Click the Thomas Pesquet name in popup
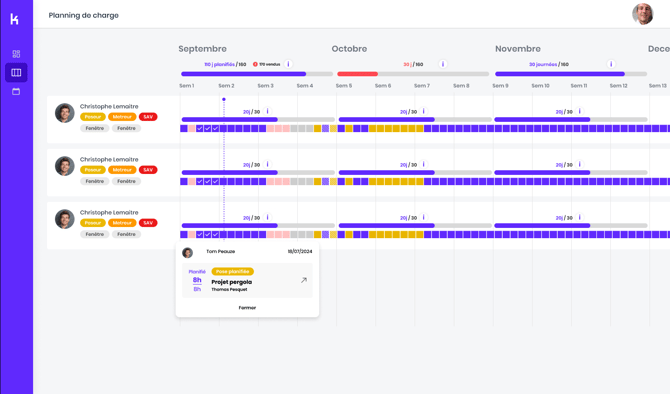 click(229, 290)
